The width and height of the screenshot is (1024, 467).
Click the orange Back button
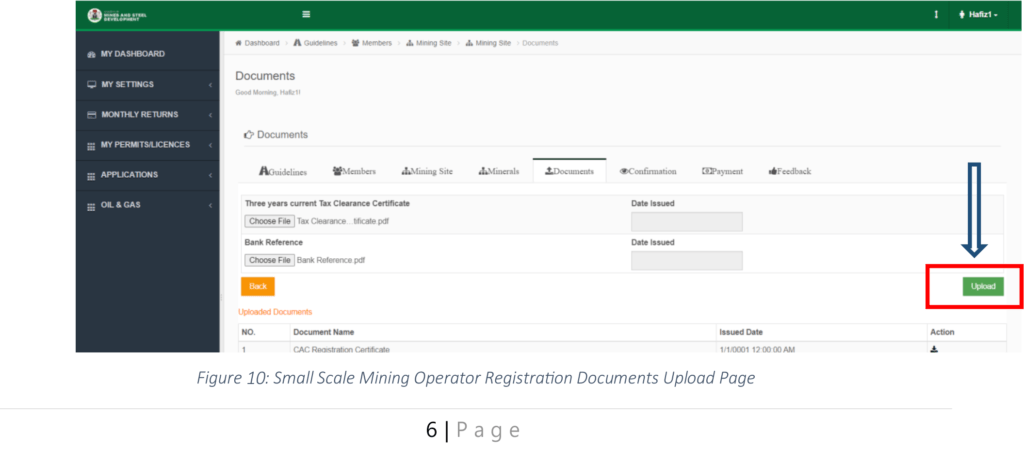point(257,286)
